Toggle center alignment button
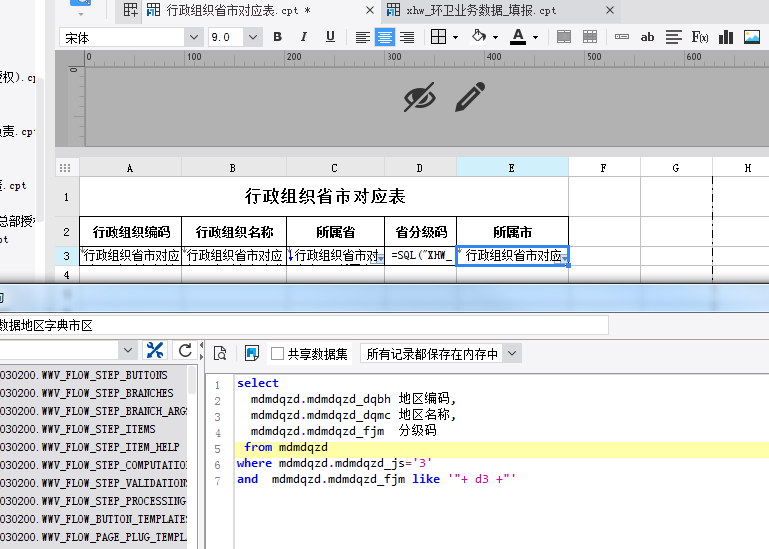769x549 pixels. coord(384,37)
